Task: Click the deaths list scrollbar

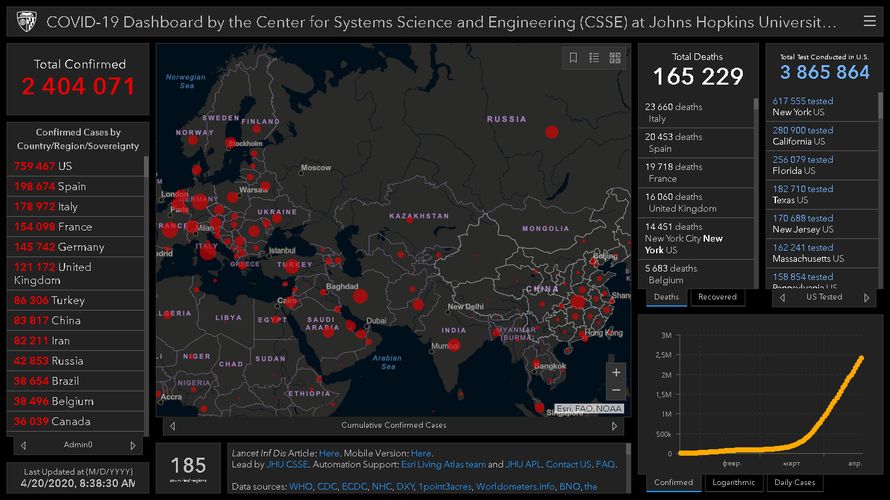Action: [x=755, y=190]
